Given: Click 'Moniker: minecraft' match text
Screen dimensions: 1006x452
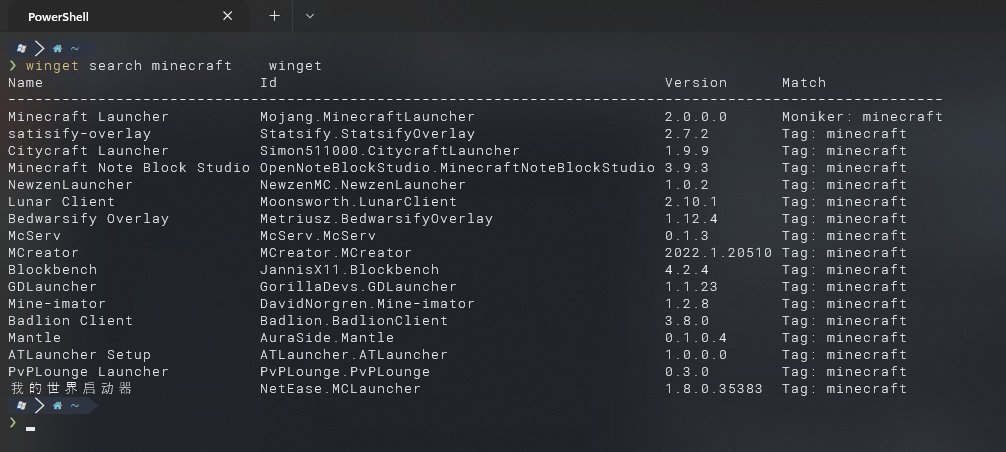Looking at the screenshot, I should click(x=862, y=117).
